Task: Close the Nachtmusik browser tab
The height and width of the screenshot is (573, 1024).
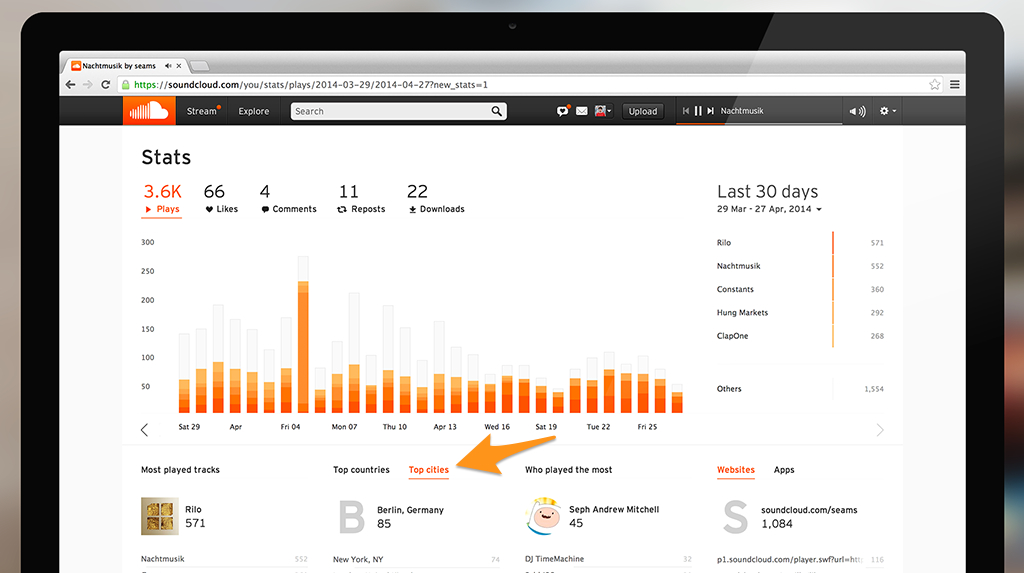Action: (179, 66)
